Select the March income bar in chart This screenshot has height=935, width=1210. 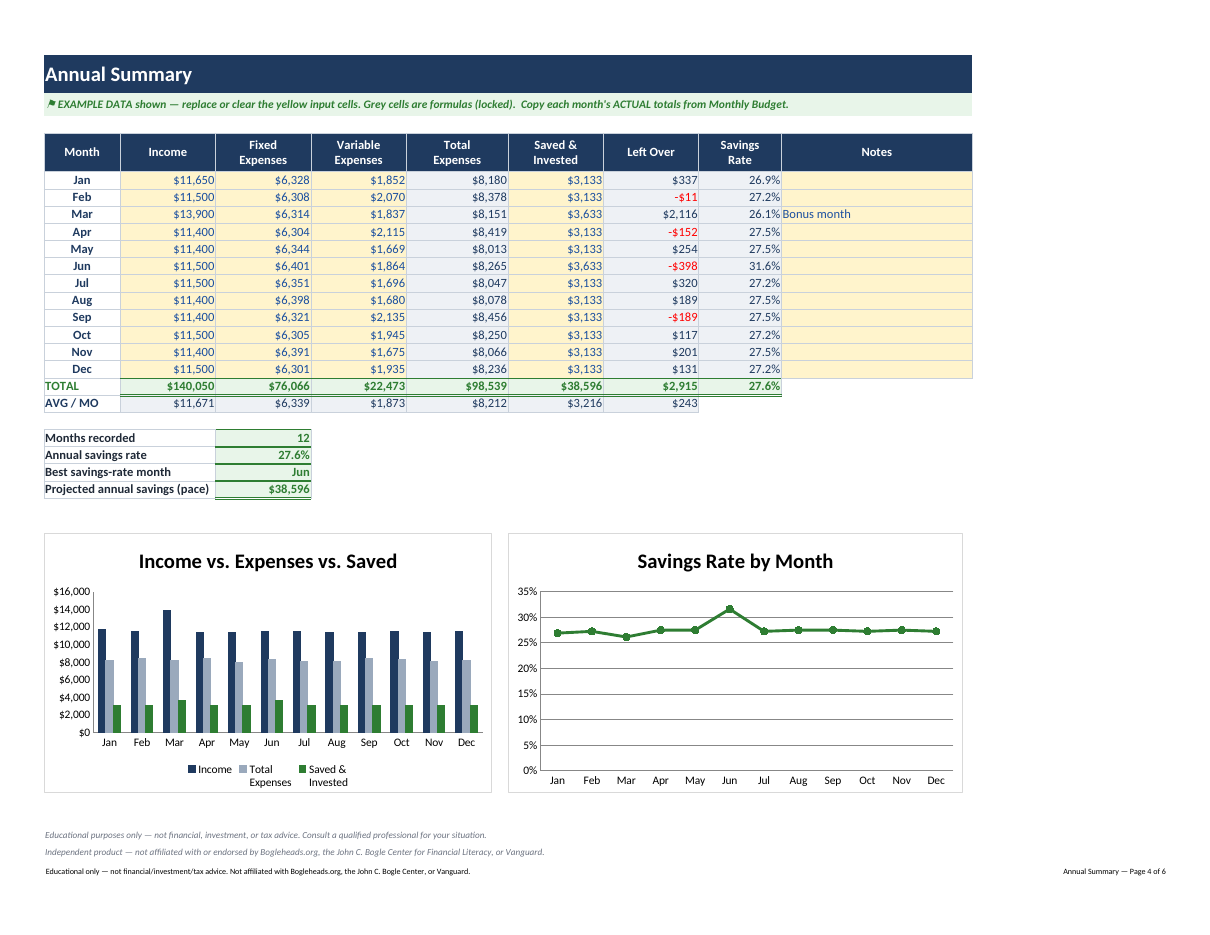(x=167, y=671)
